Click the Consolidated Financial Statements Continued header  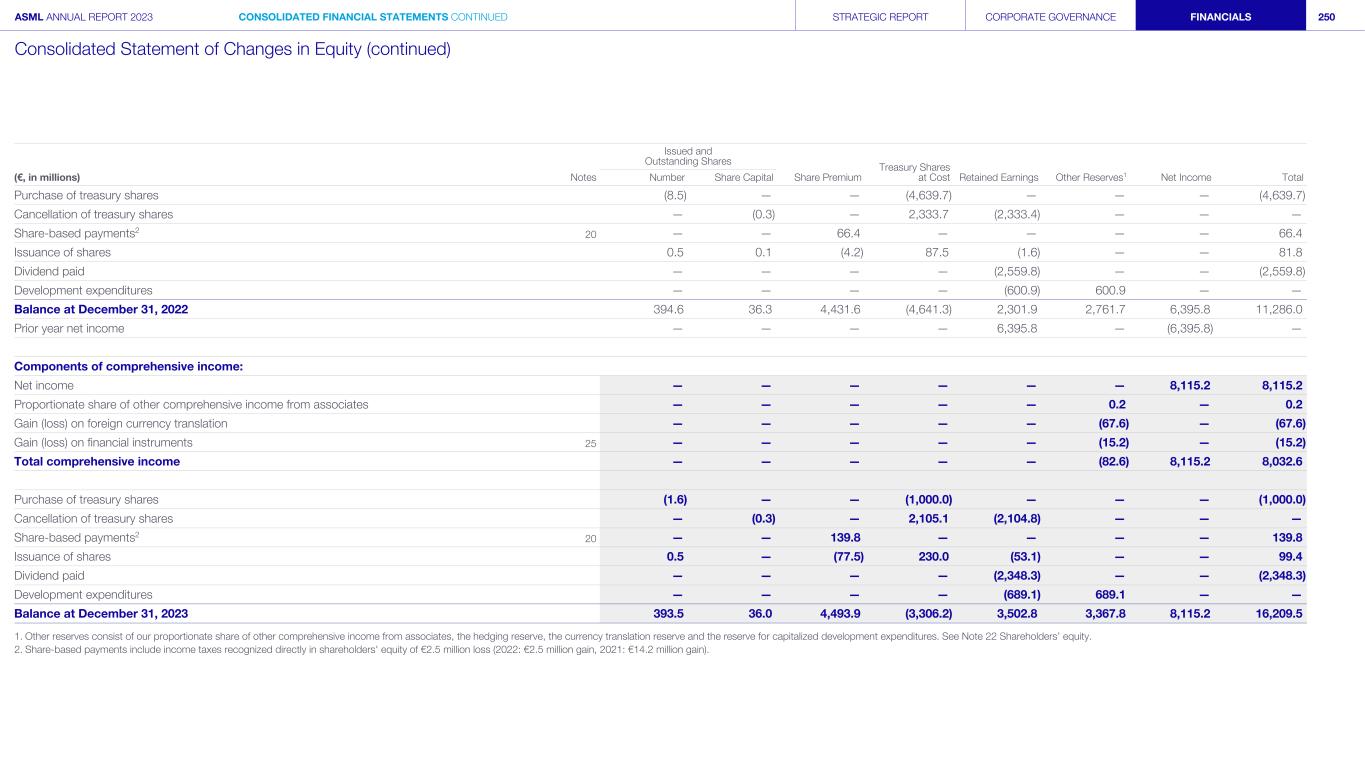[x=373, y=17]
